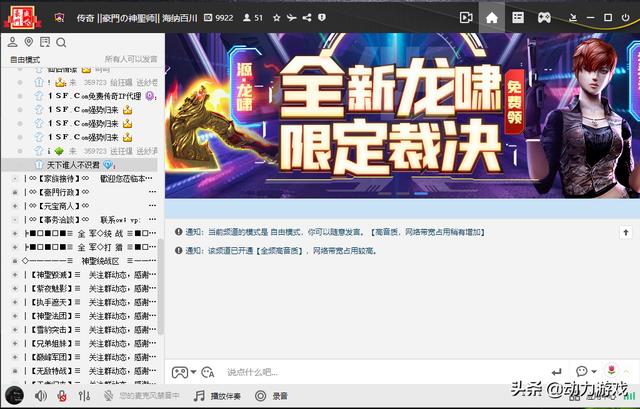Click the 自由模式 mode label
640x409 pixels.
tap(25, 60)
